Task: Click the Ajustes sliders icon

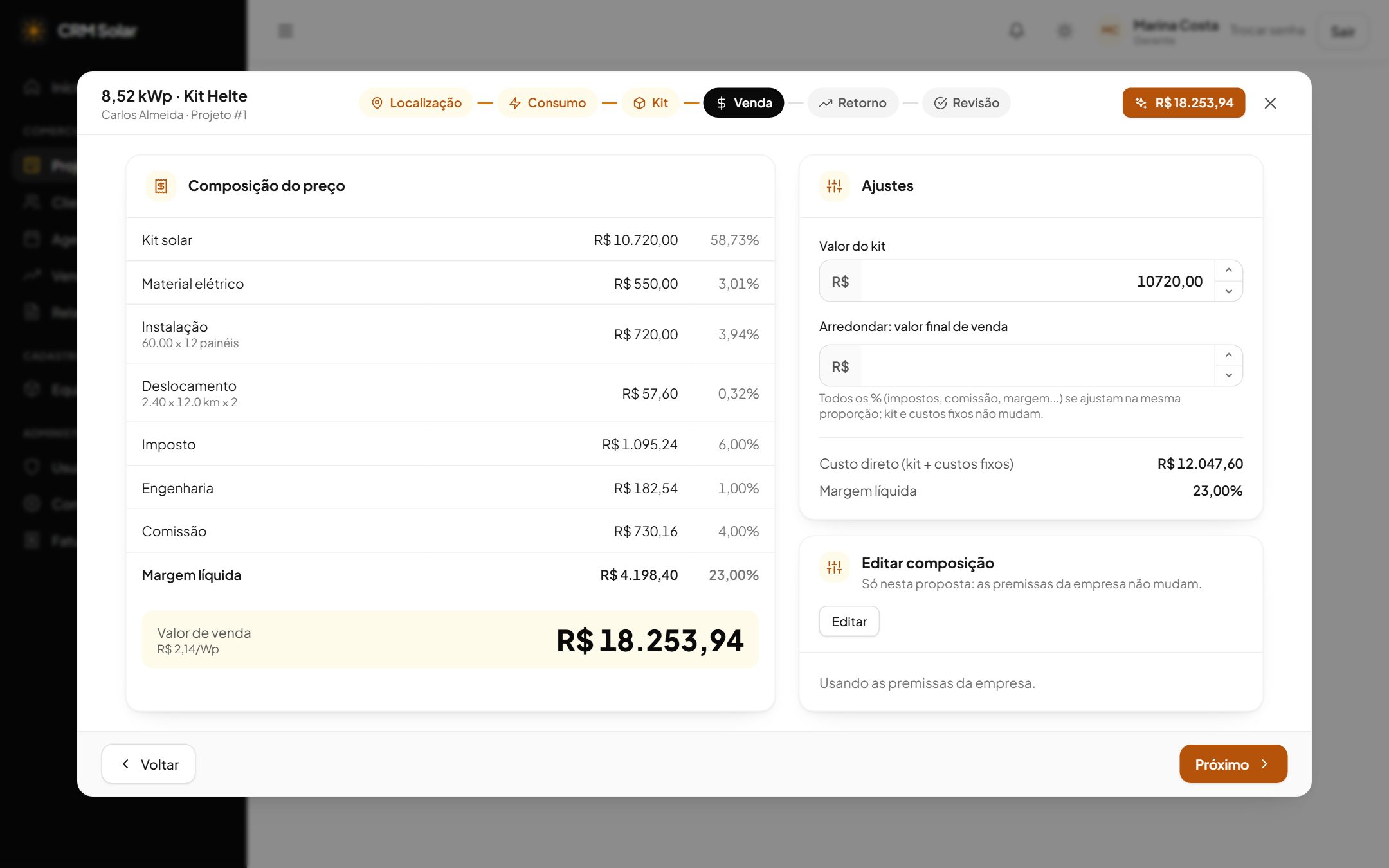Action: [834, 186]
